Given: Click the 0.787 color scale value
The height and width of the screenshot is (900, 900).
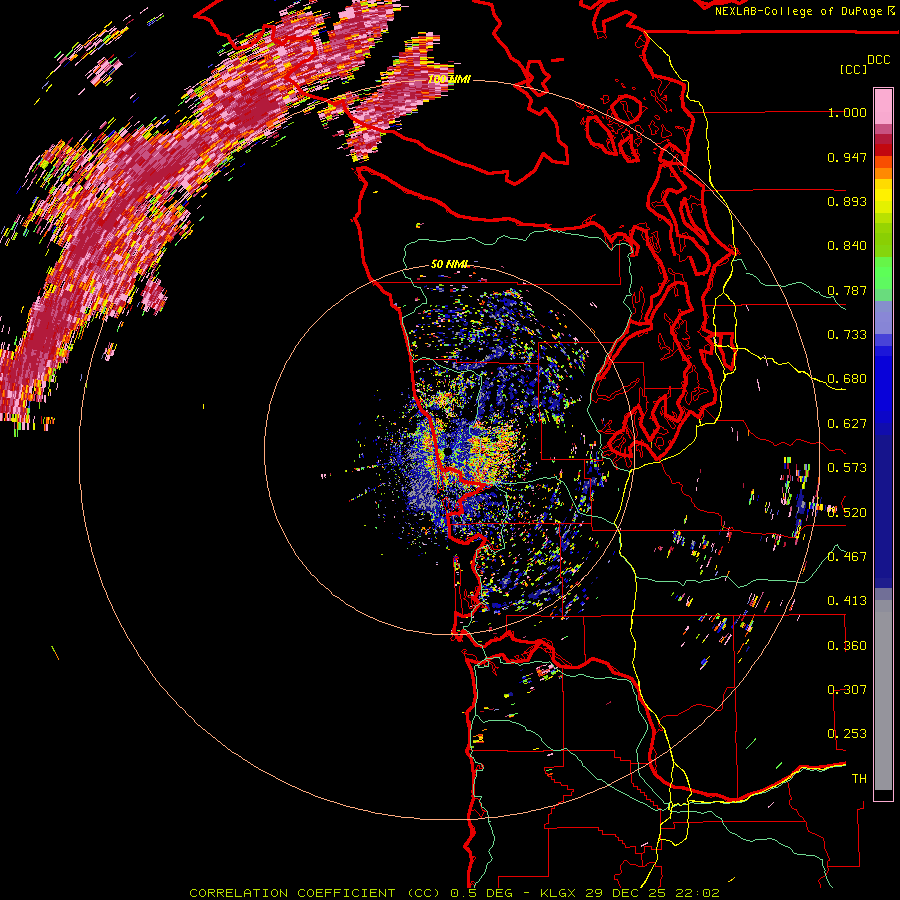Looking at the screenshot, I should point(847,290).
